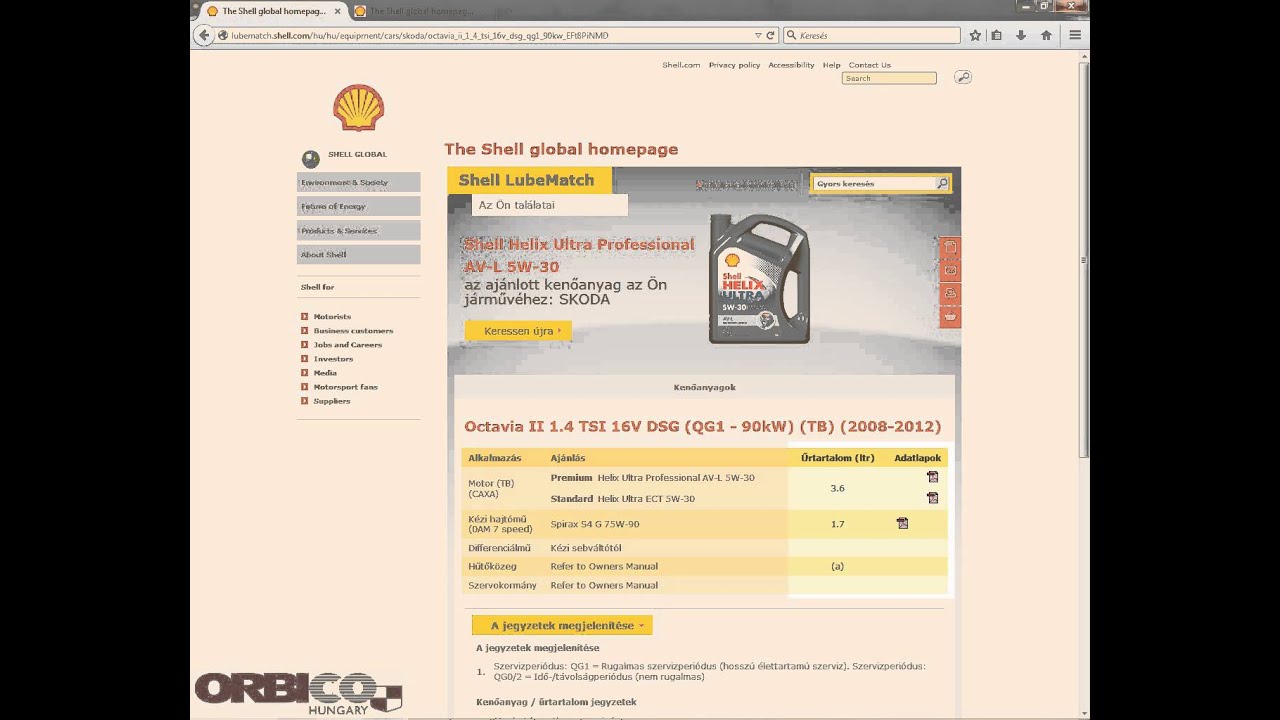Open the Standard Helix Ultra ECT PDF datasheet

point(932,497)
